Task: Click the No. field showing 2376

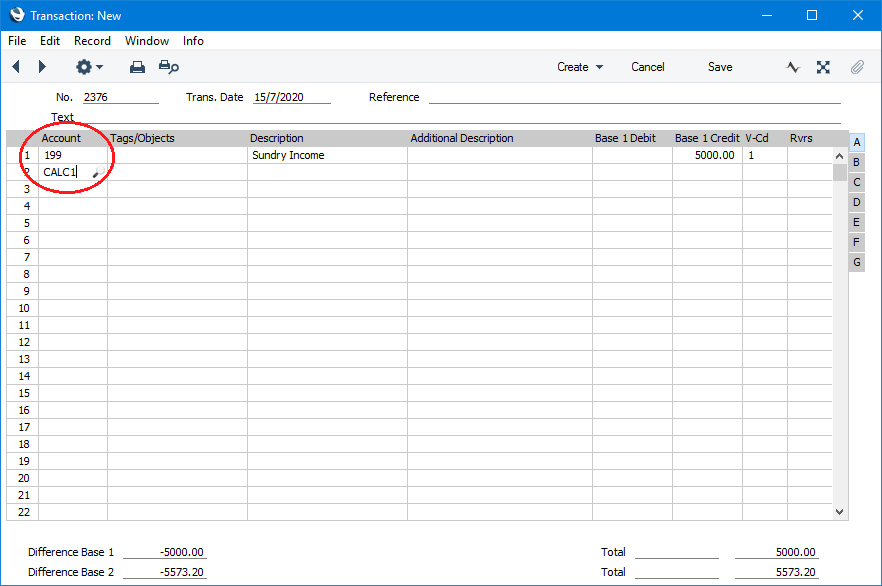Action: [x=120, y=97]
